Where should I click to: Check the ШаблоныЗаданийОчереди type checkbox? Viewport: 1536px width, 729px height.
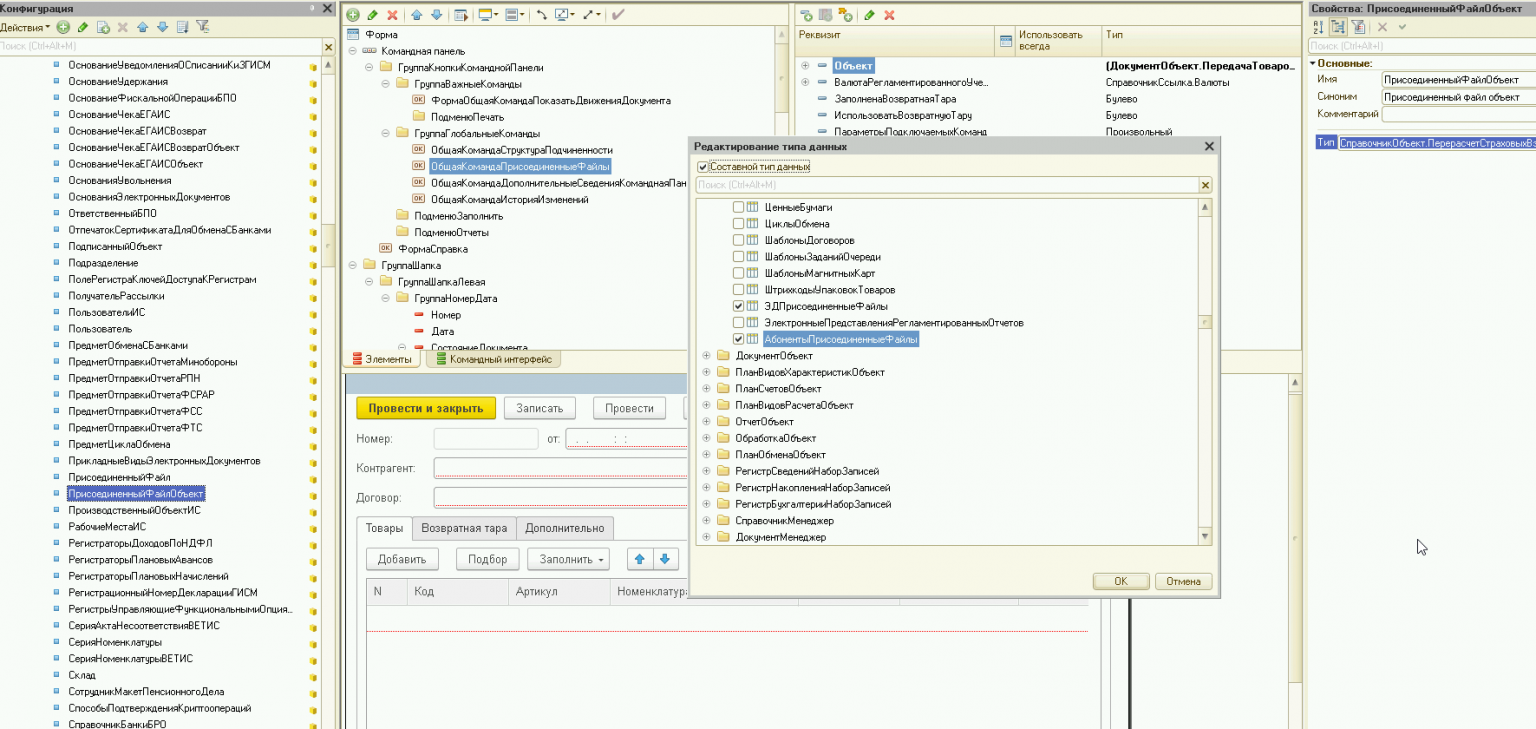tap(738, 257)
